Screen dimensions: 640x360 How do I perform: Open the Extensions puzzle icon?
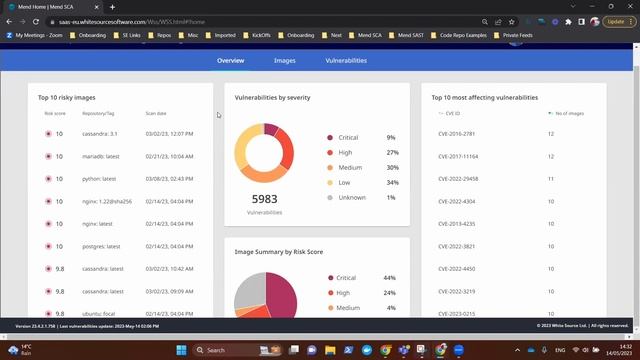click(x=568, y=22)
